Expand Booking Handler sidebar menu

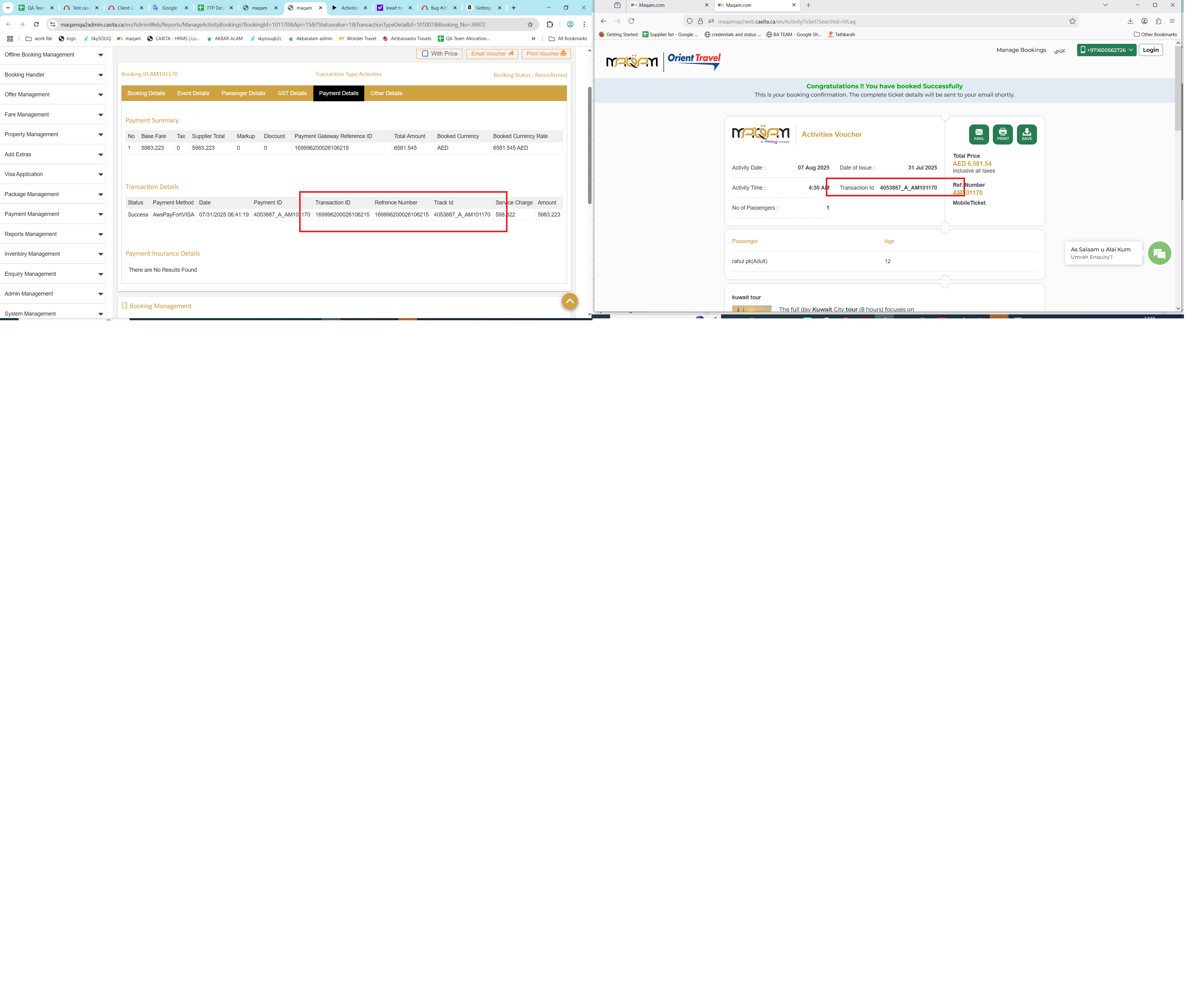pos(52,74)
